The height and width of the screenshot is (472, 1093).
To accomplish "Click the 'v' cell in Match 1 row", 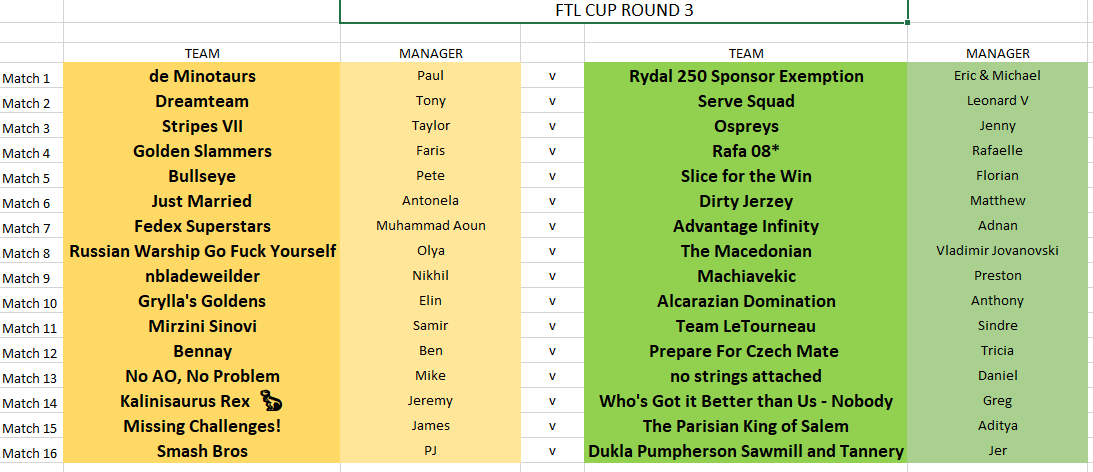I will (552, 76).
